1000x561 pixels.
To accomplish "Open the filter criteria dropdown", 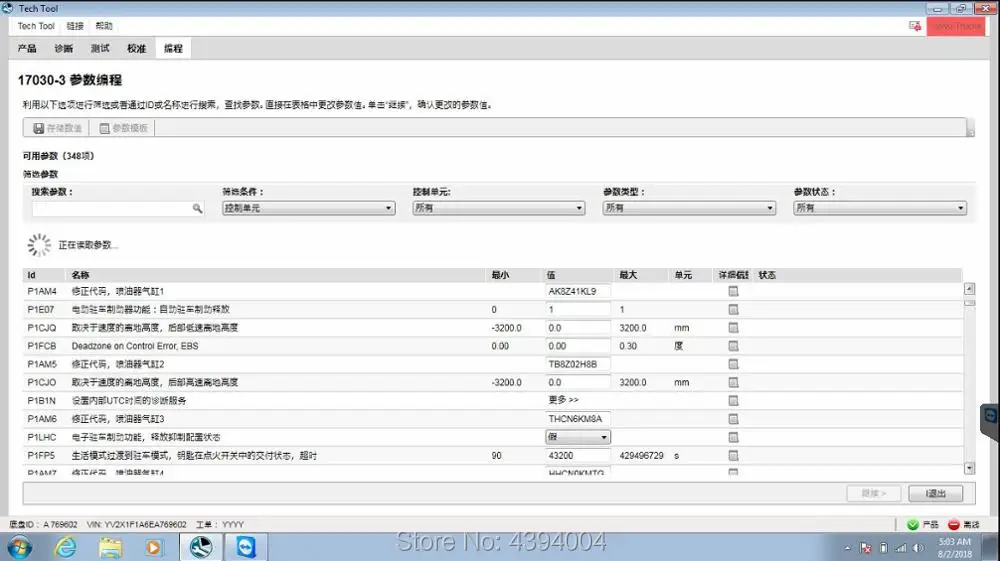I will click(x=309, y=208).
